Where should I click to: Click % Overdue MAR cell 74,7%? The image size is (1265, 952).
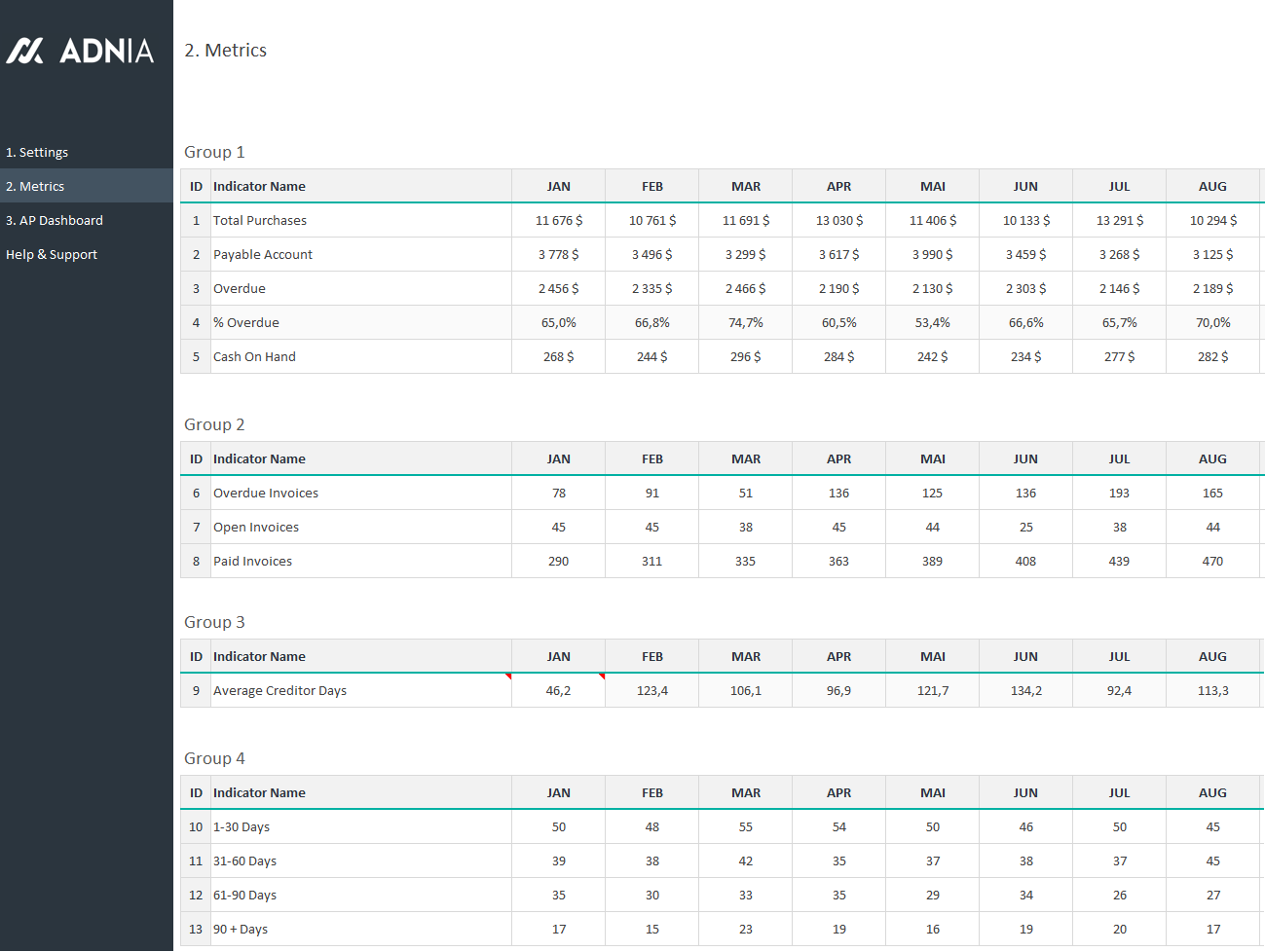745,323
